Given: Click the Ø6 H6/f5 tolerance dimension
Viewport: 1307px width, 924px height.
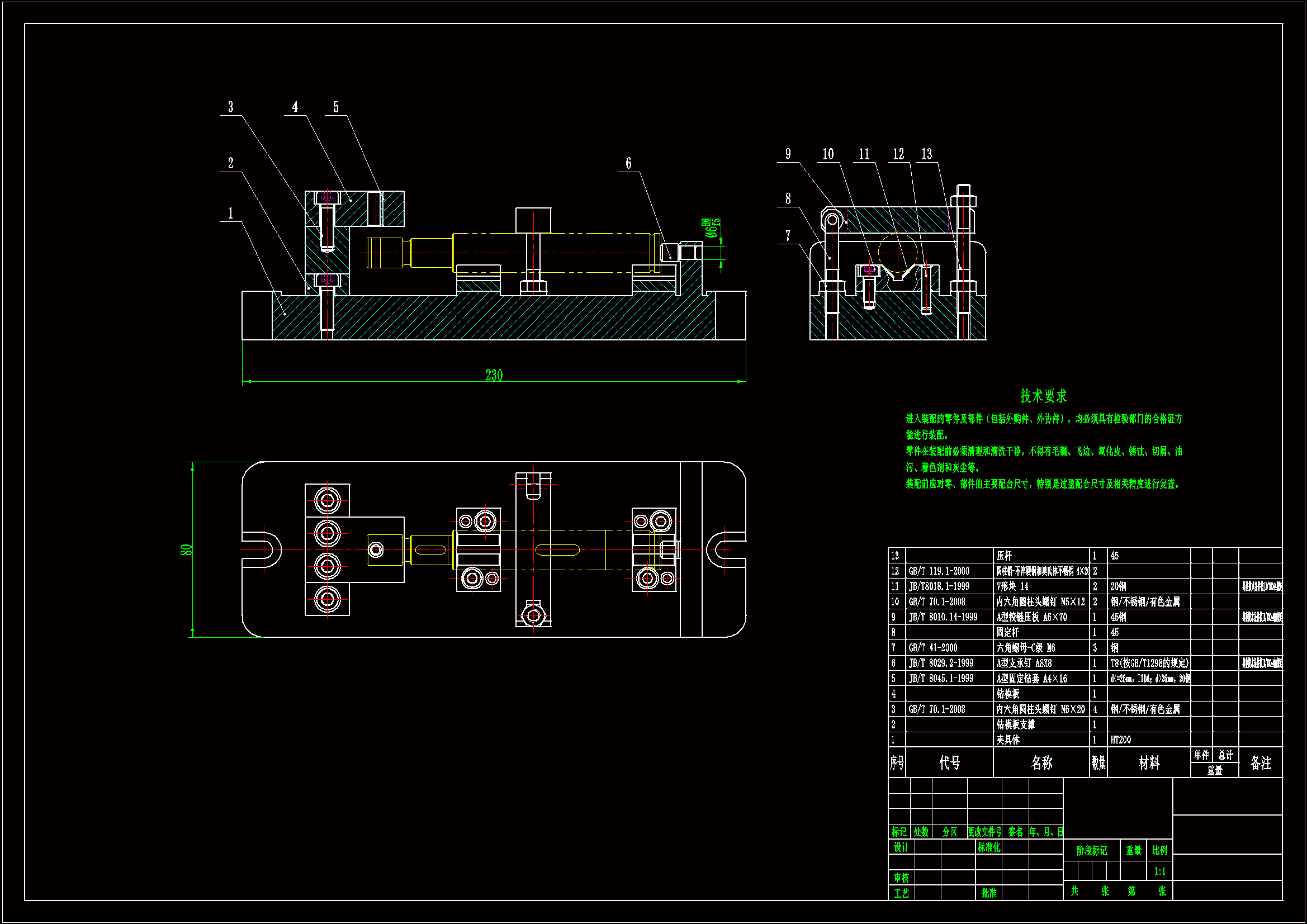Looking at the screenshot, I should pyautogui.click(x=712, y=228).
